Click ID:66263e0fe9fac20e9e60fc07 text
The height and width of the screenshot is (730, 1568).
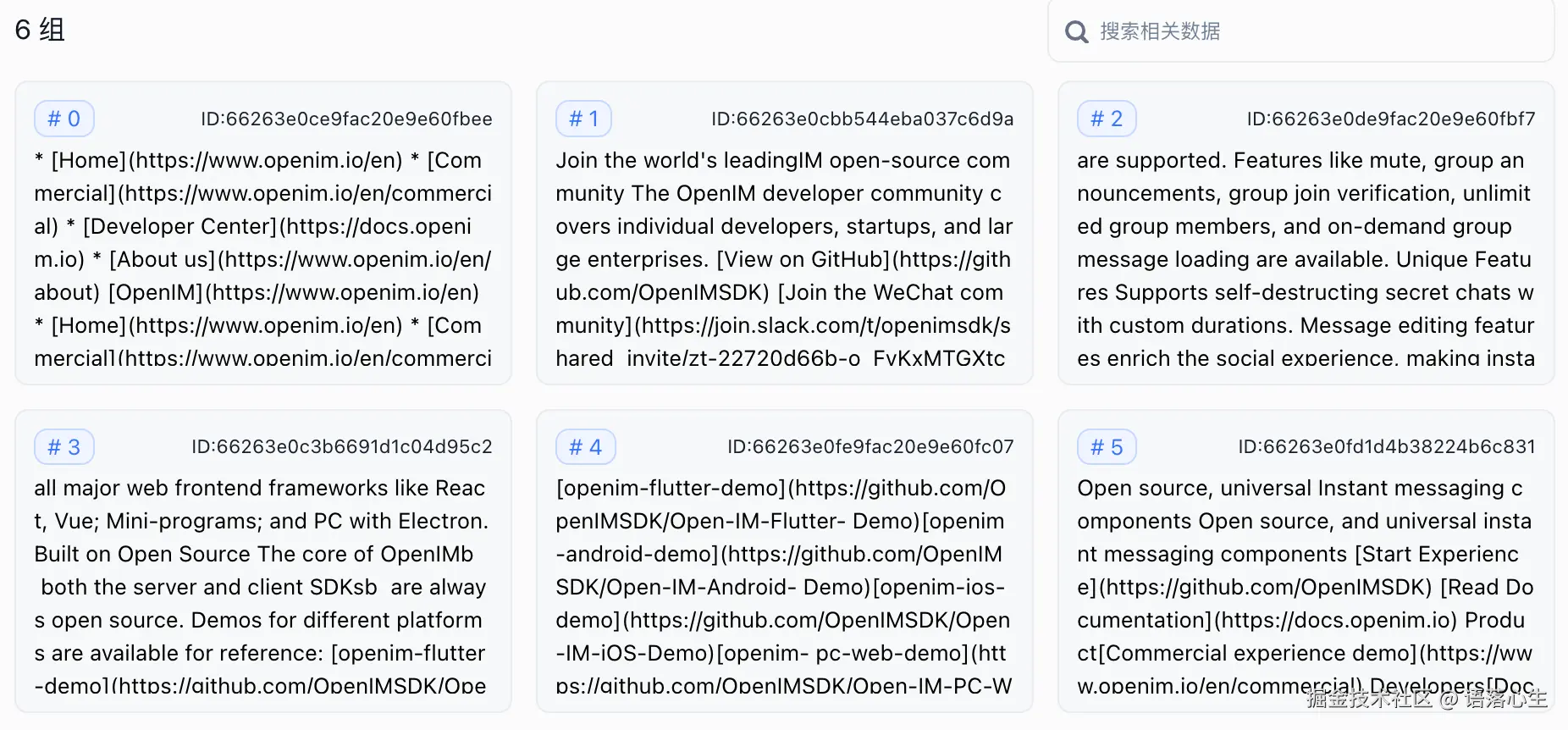click(870, 447)
